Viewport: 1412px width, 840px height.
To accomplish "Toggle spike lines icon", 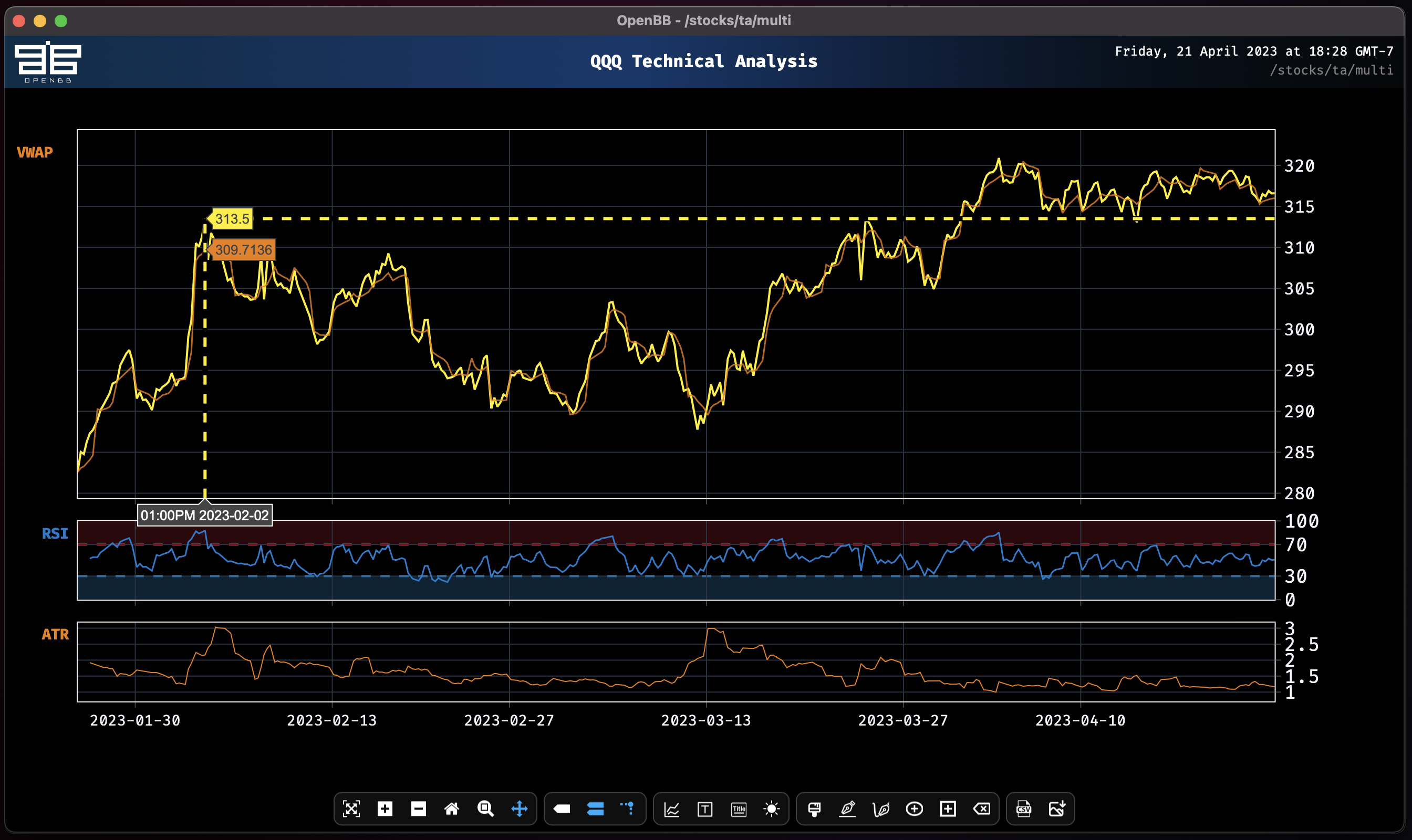I will 628,809.
